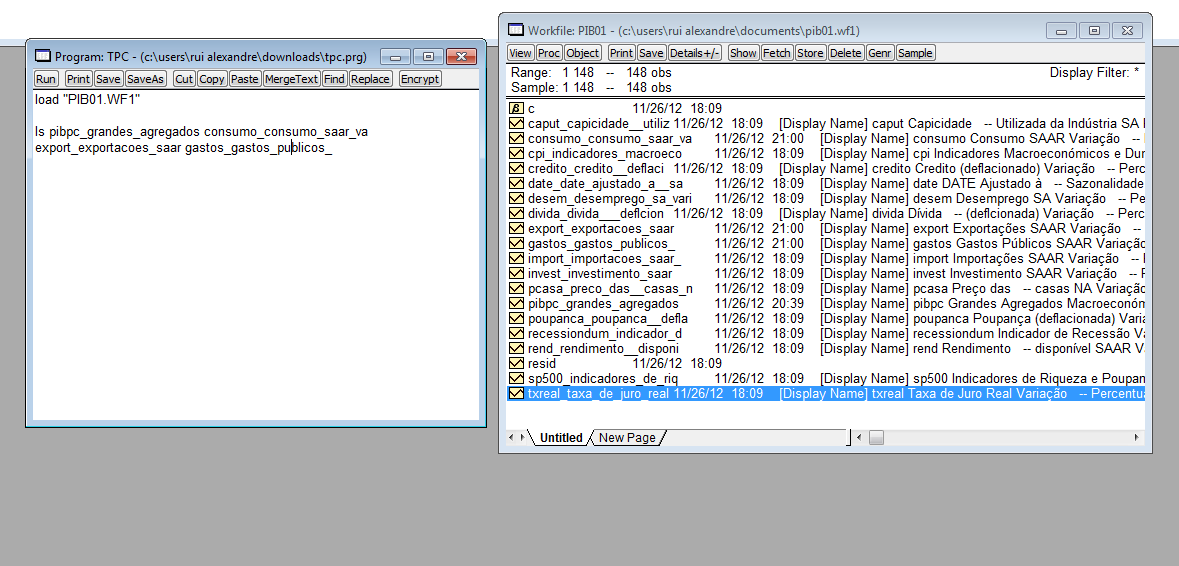Switch to the New Page tab

pos(627,437)
